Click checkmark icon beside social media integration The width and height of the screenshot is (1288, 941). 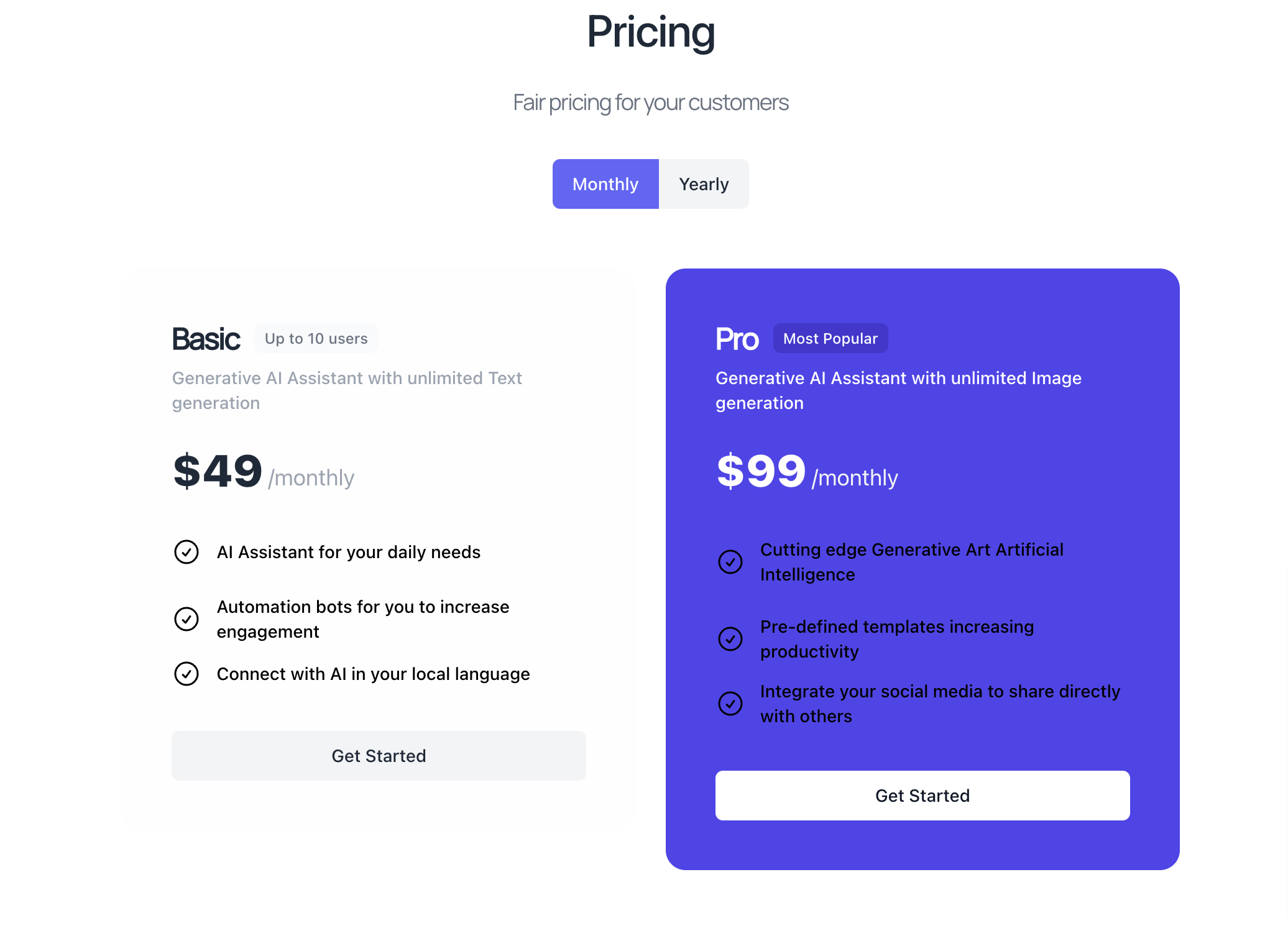click(730, 704)
